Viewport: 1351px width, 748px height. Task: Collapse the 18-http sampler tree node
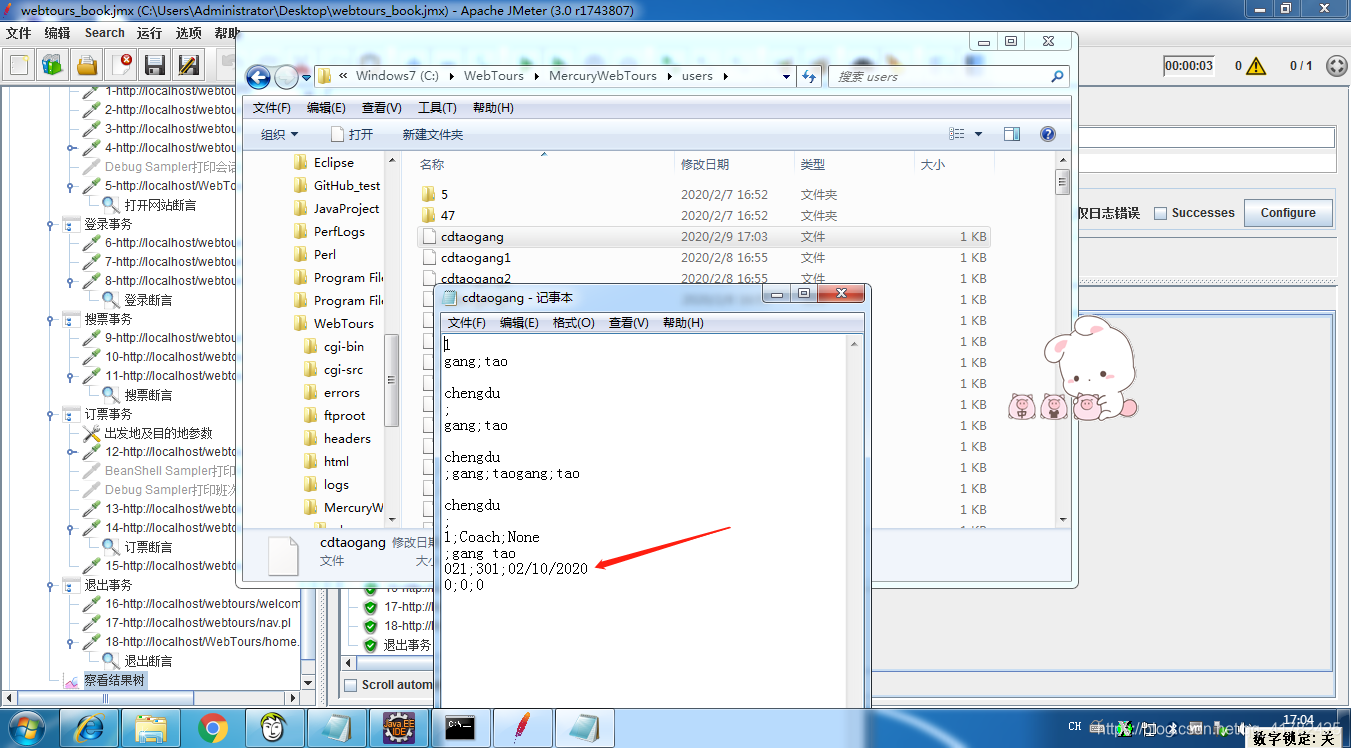[71, 643]
